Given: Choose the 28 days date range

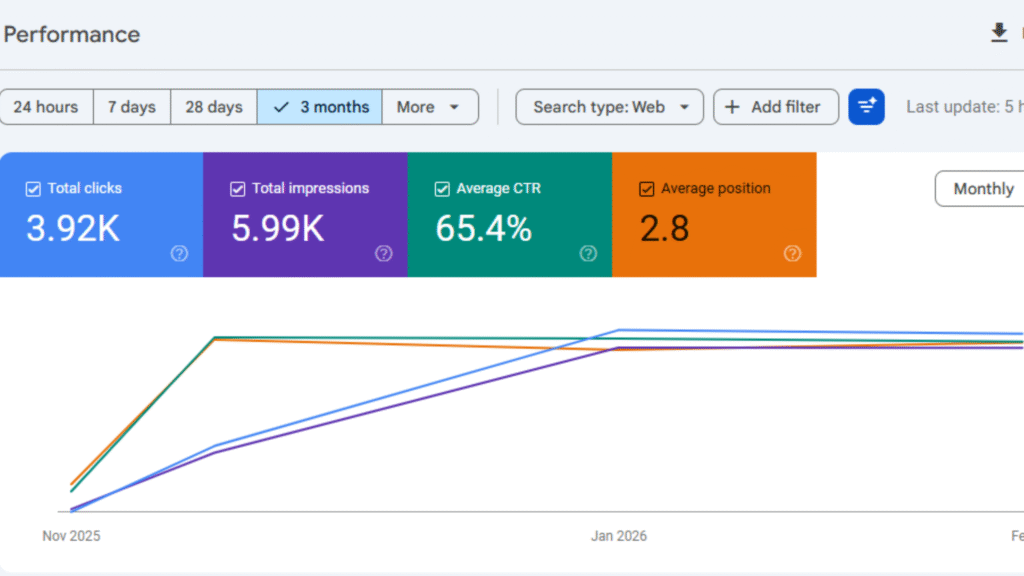Looking at the screenshot, I should coord(214,107).
